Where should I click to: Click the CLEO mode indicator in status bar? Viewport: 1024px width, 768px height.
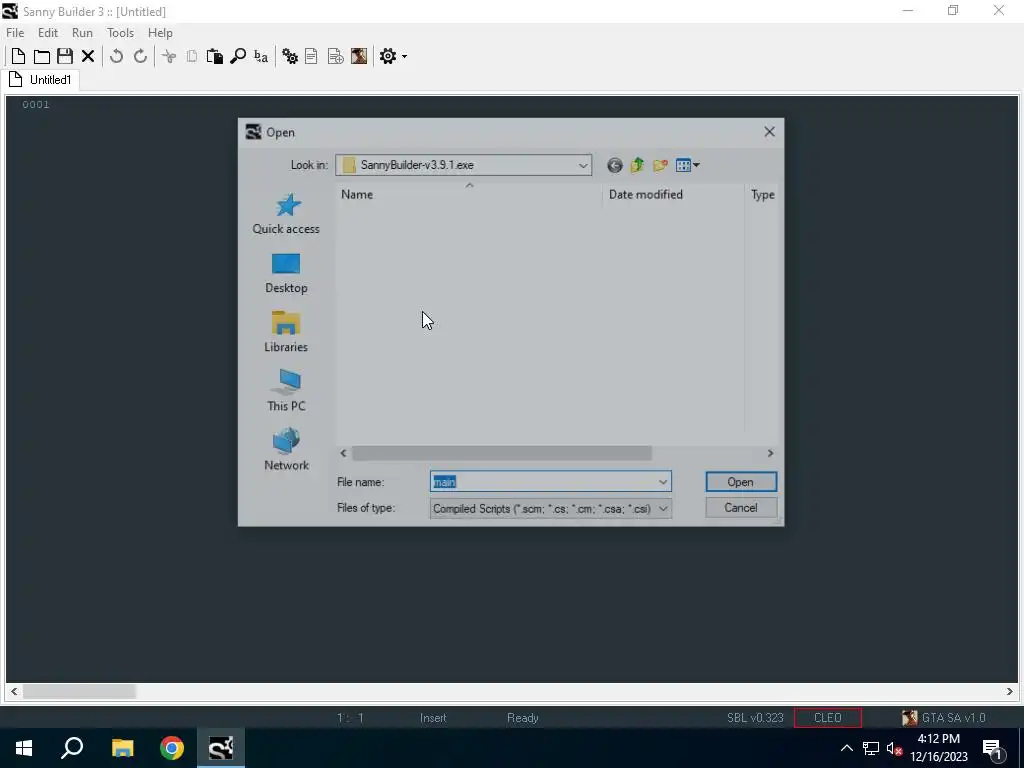click(827, 718)
